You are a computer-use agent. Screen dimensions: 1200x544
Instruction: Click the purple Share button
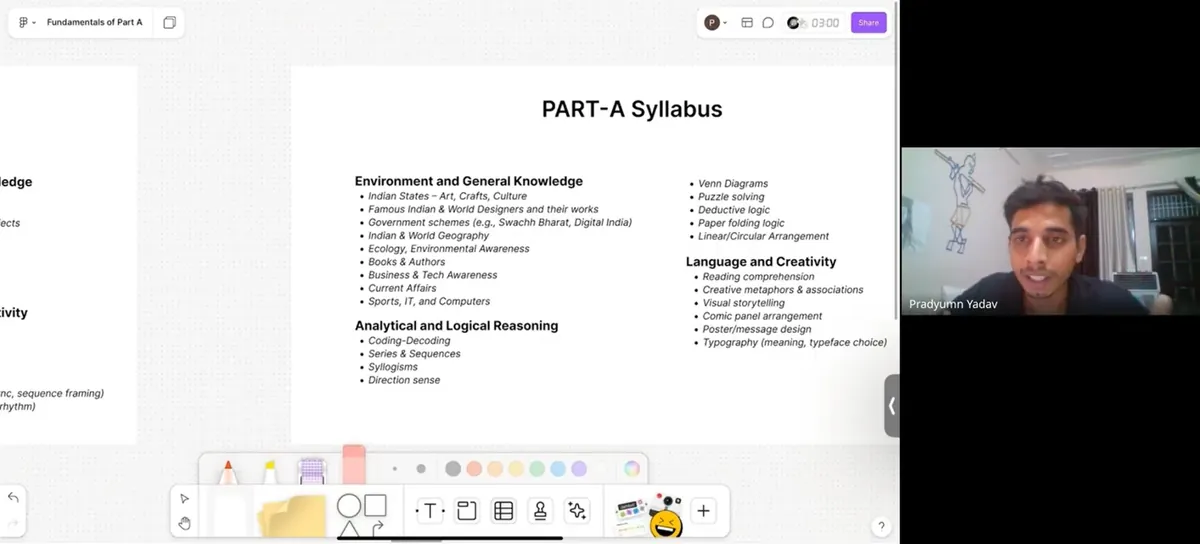(868, 22)
